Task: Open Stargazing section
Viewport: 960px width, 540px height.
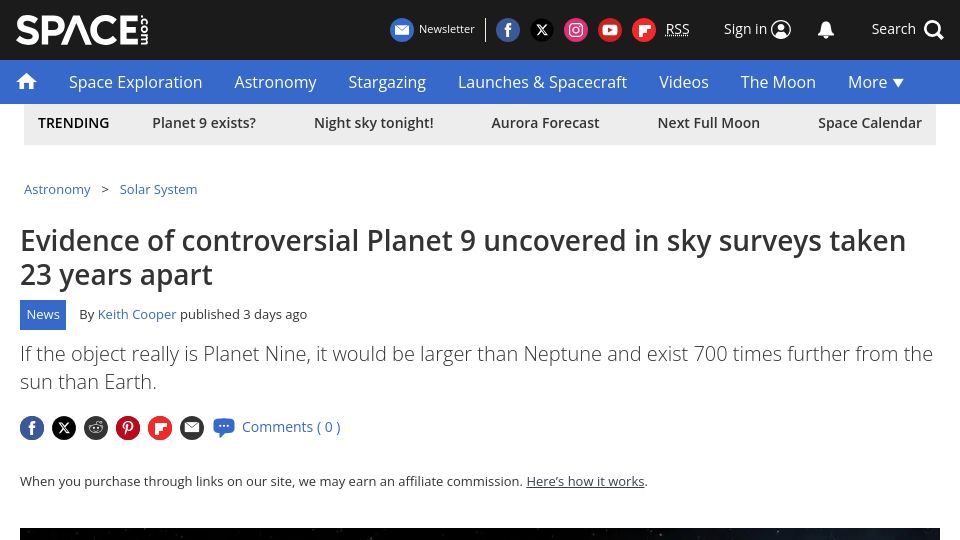Action: click(x=387, y=82)
